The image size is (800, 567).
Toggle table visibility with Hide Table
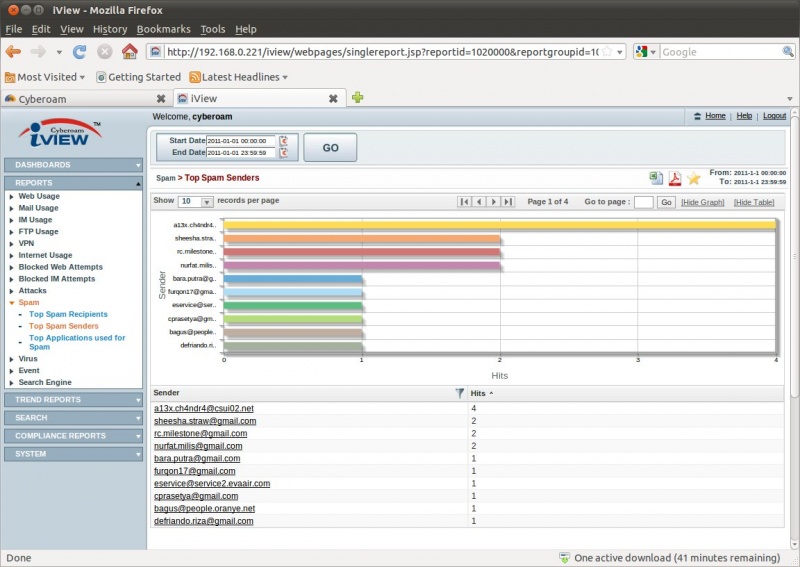753,202
